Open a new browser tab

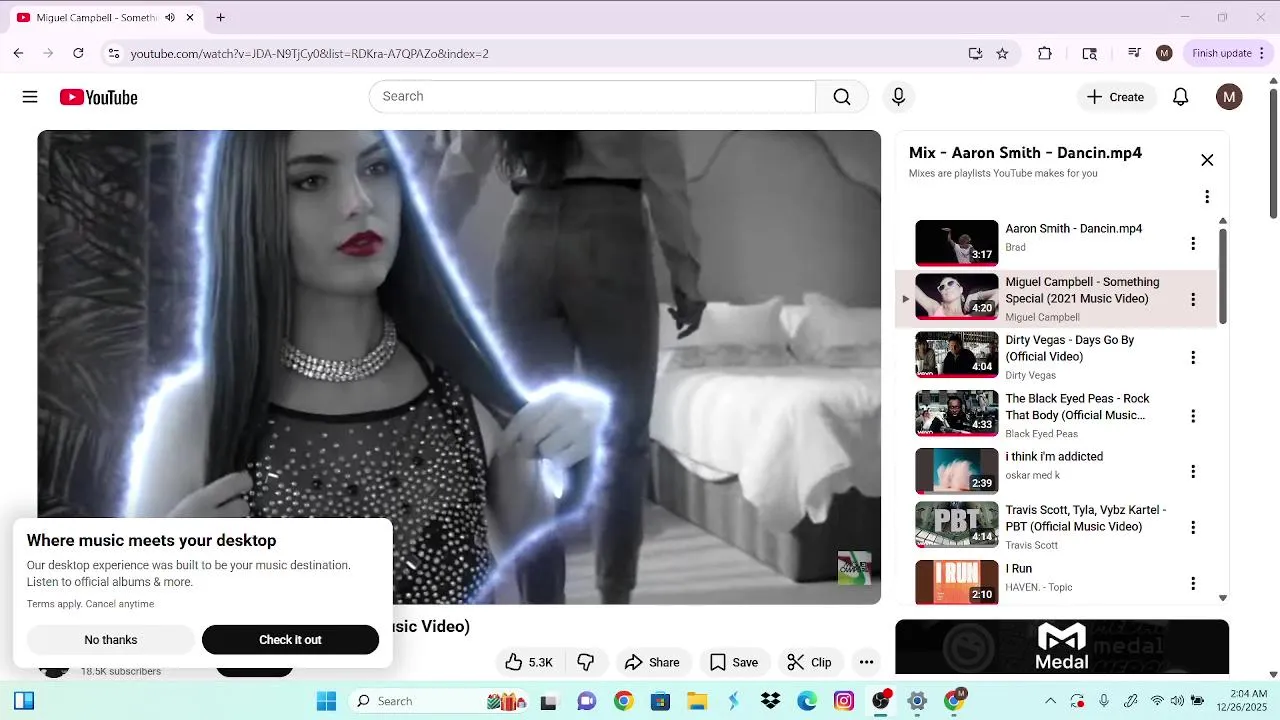[x=220, y=18]
